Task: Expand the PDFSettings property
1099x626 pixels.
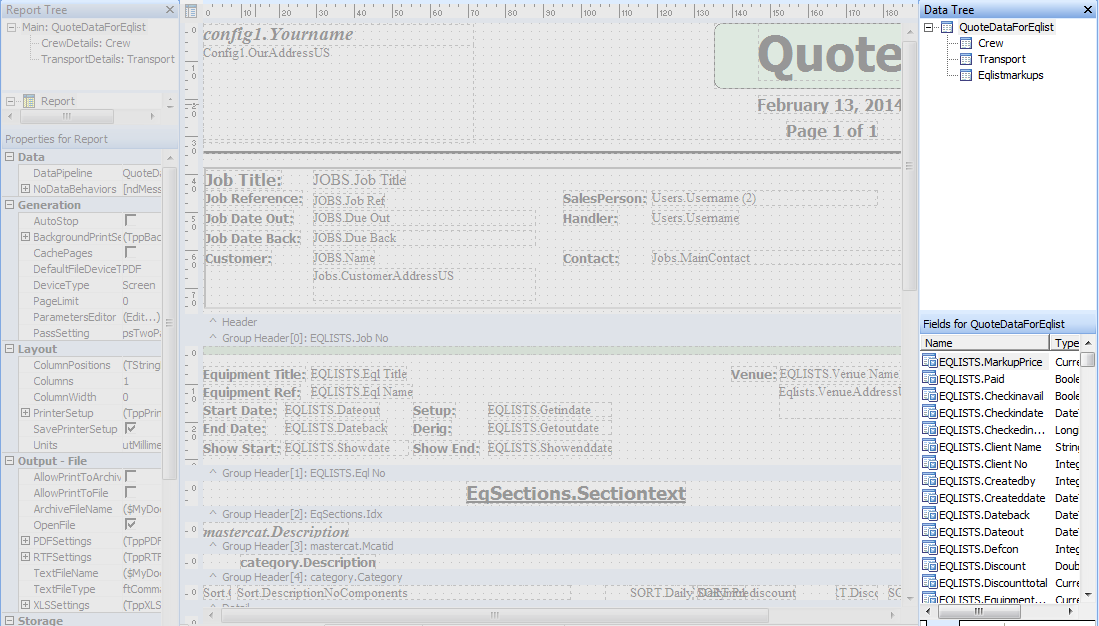Action: (25, 541)
